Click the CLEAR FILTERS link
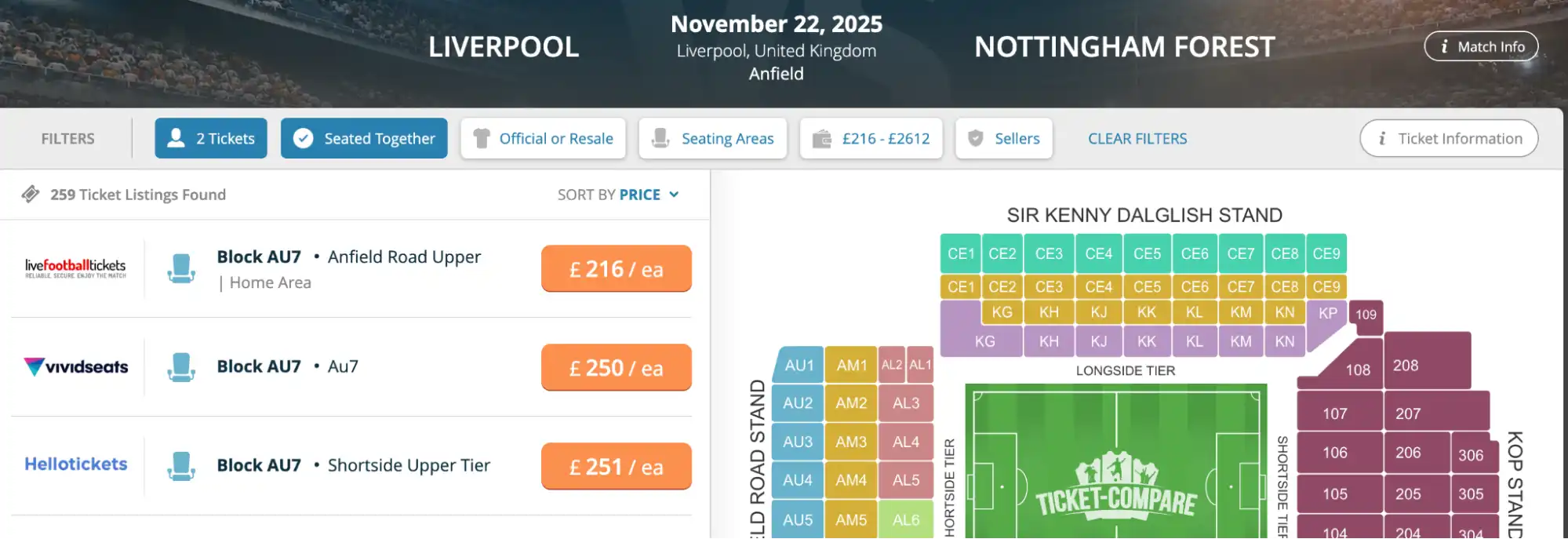 pyautogui.click(x=1137, y=138)
